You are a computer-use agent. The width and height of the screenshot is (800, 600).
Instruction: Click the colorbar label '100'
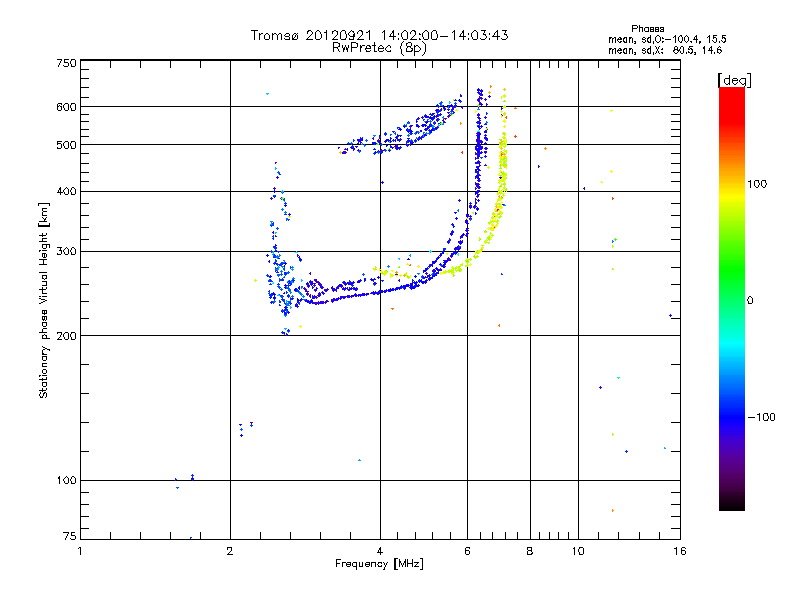pos(757,184)
